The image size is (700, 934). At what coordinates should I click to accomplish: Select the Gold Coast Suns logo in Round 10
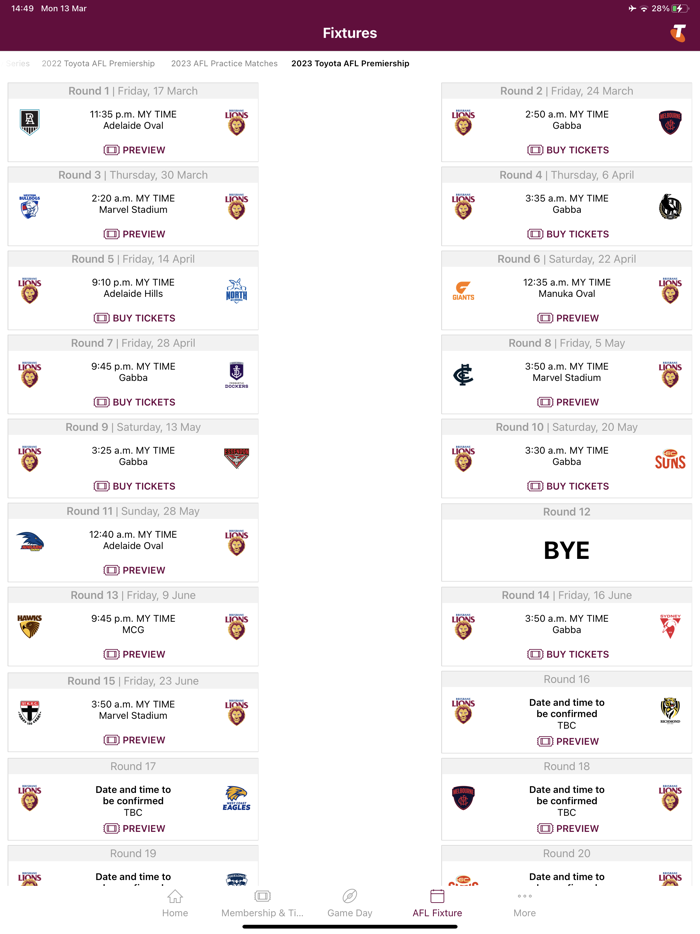click(x=669, y=459)
